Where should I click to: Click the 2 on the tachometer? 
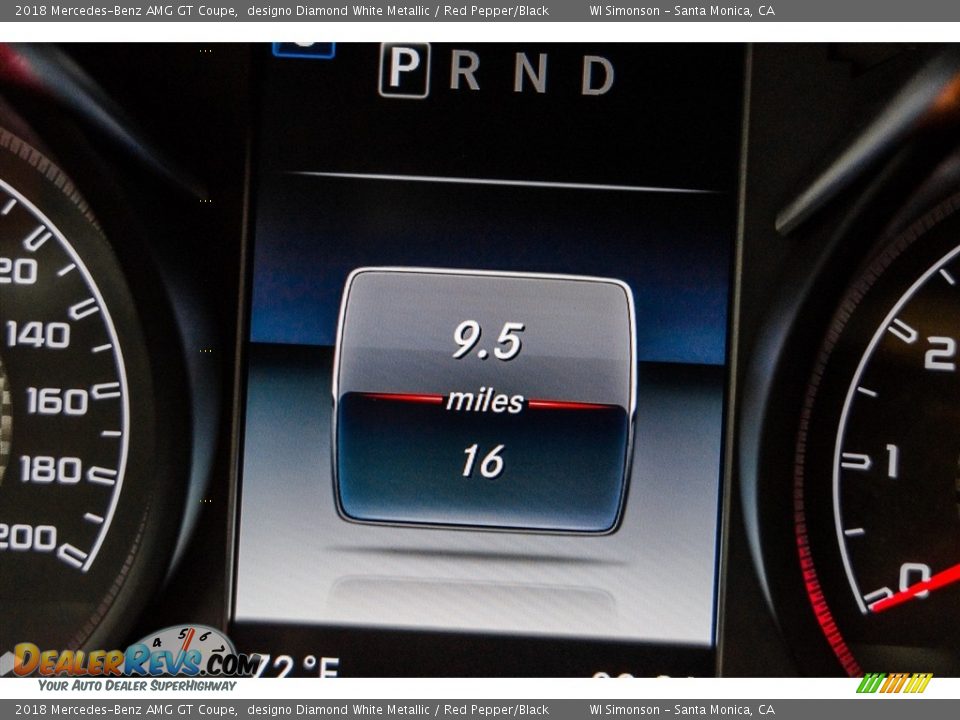[939, 354]
